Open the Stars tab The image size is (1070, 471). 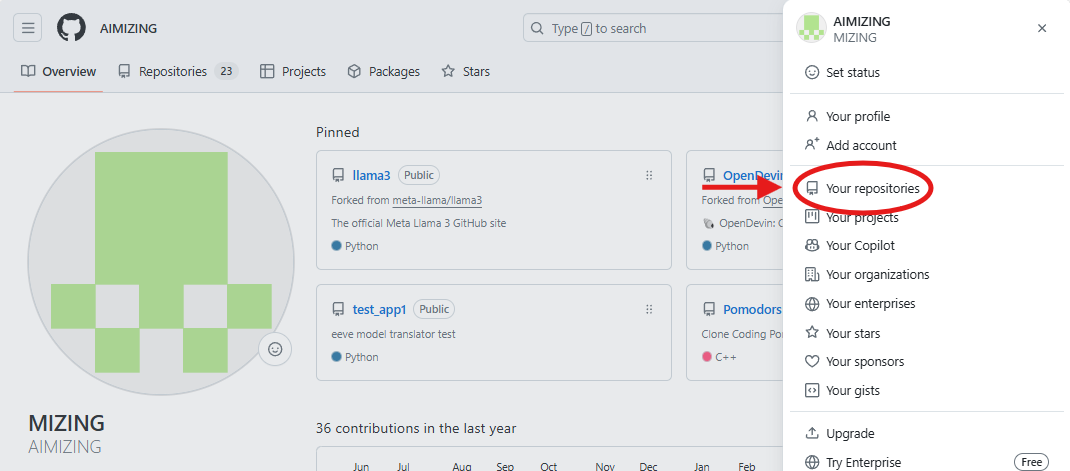click(x=465, y=71)
